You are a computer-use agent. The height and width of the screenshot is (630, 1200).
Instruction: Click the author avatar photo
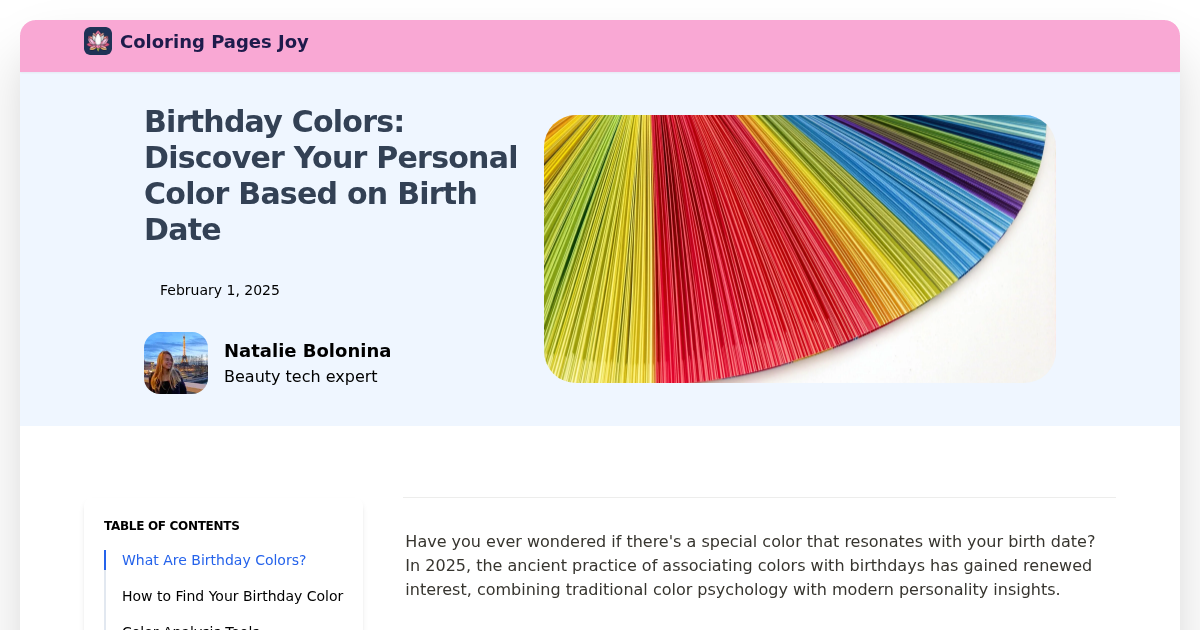(x=176, y=362)
